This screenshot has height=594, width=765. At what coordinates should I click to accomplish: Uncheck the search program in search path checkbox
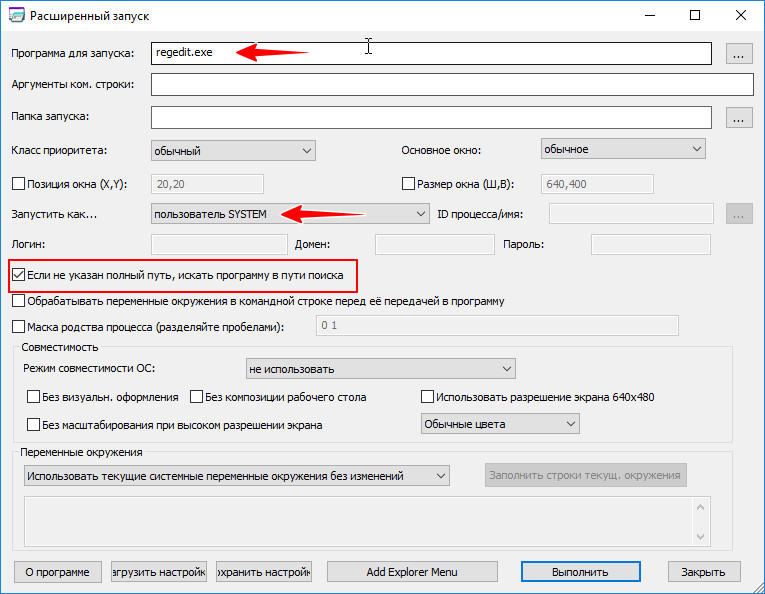point(19,275)
